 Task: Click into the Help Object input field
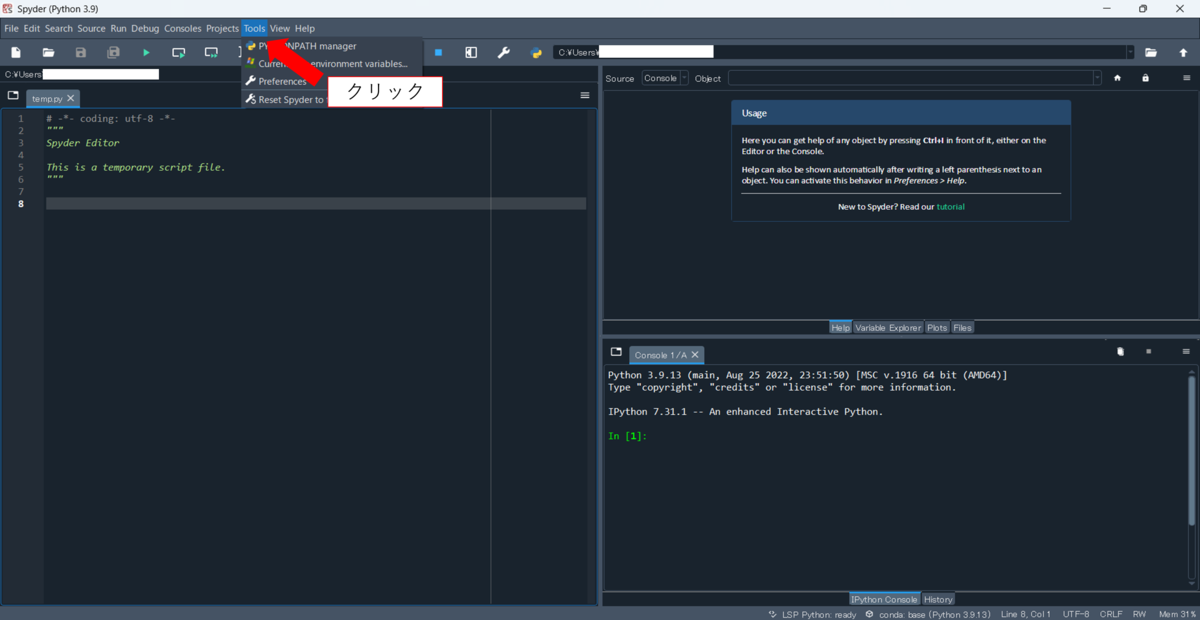[x=910, y=78]
